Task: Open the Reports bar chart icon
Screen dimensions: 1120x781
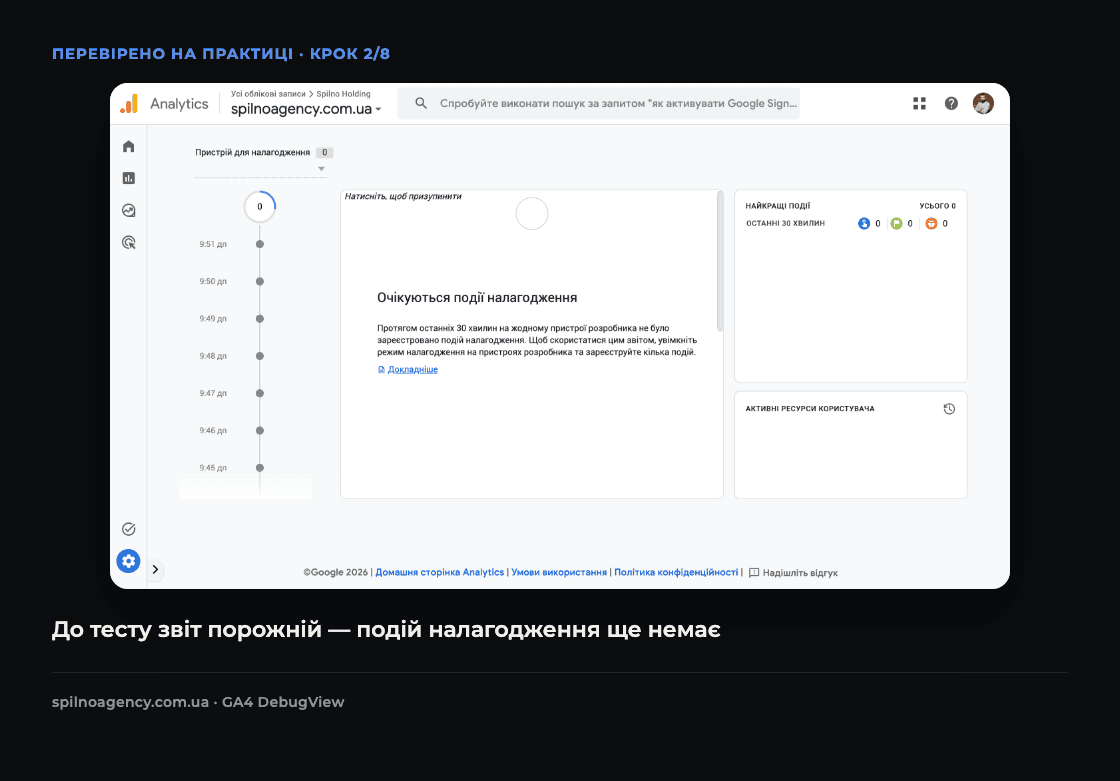Action: (129, 178)
